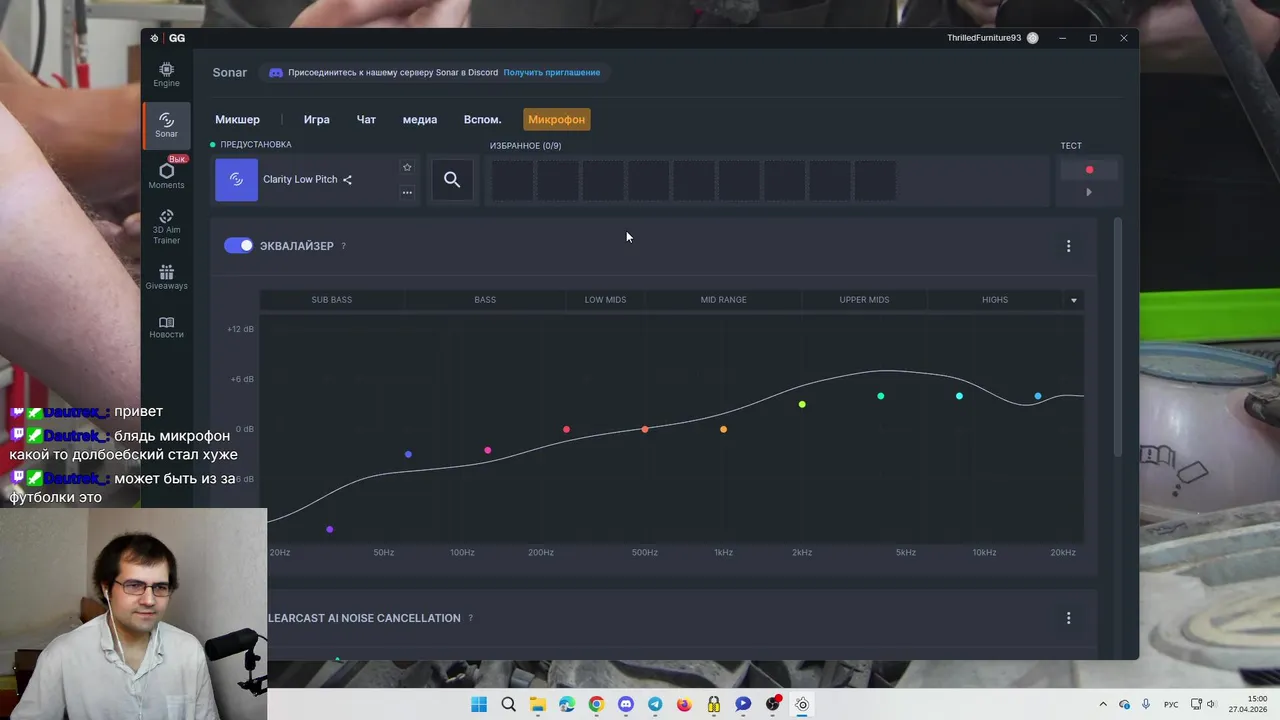The width and height of the screenshot is (1280, 720).
Task: Favorite the Clarity Low Pitch preset star
Action: coord(407,167)
